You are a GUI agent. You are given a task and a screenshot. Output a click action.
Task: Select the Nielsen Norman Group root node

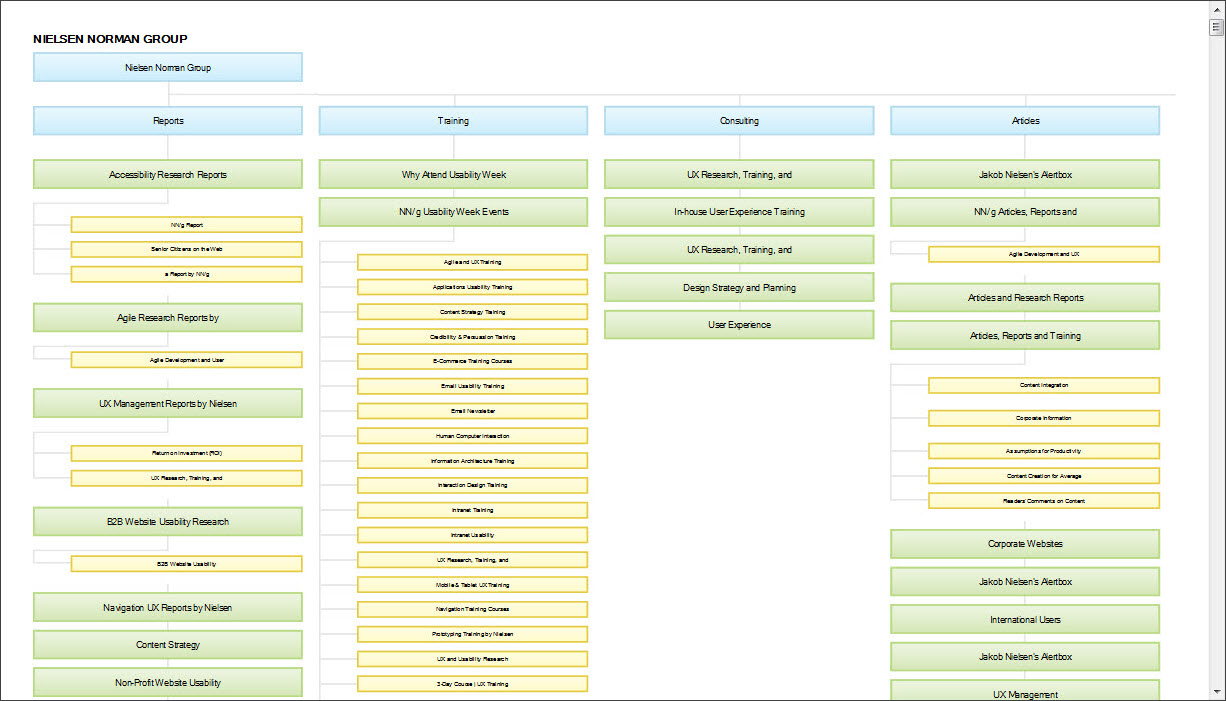[x=168, y=67]
